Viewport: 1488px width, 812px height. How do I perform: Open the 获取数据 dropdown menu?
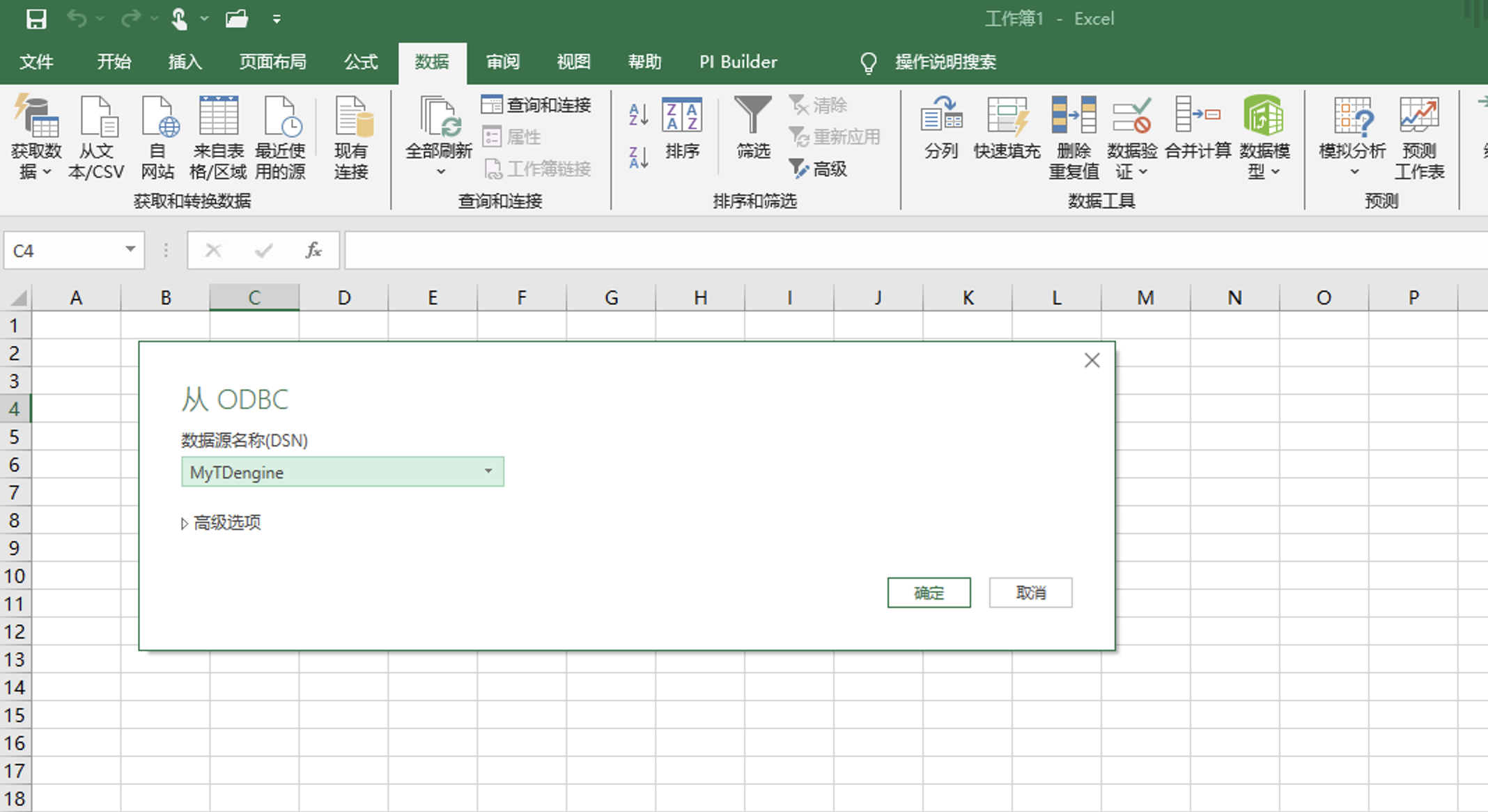point(37,136)
